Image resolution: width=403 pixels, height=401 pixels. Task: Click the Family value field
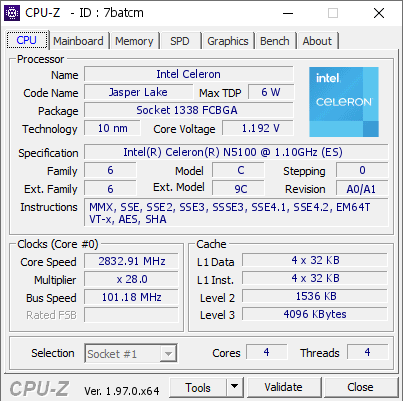[110, 170]
